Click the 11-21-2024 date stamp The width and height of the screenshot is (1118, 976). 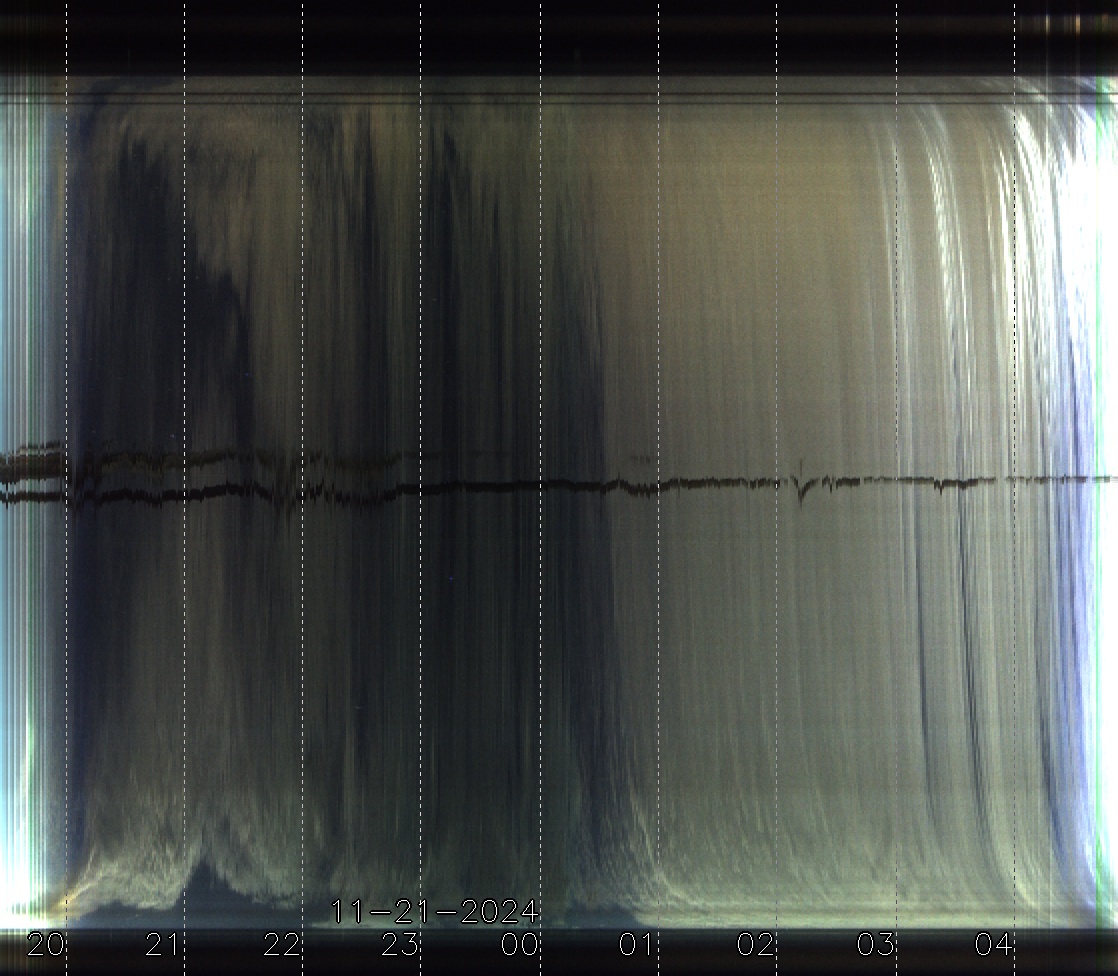(435, 912)
